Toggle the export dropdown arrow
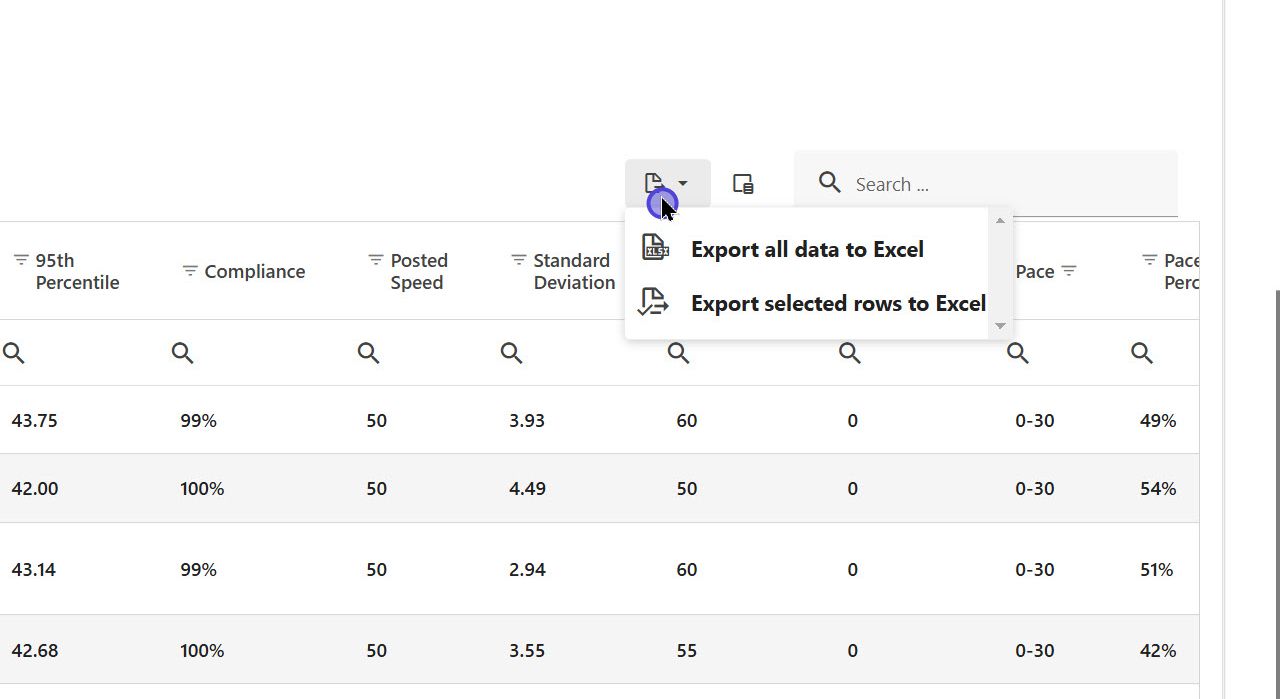The image size is (1280, 699). point(683,184)
